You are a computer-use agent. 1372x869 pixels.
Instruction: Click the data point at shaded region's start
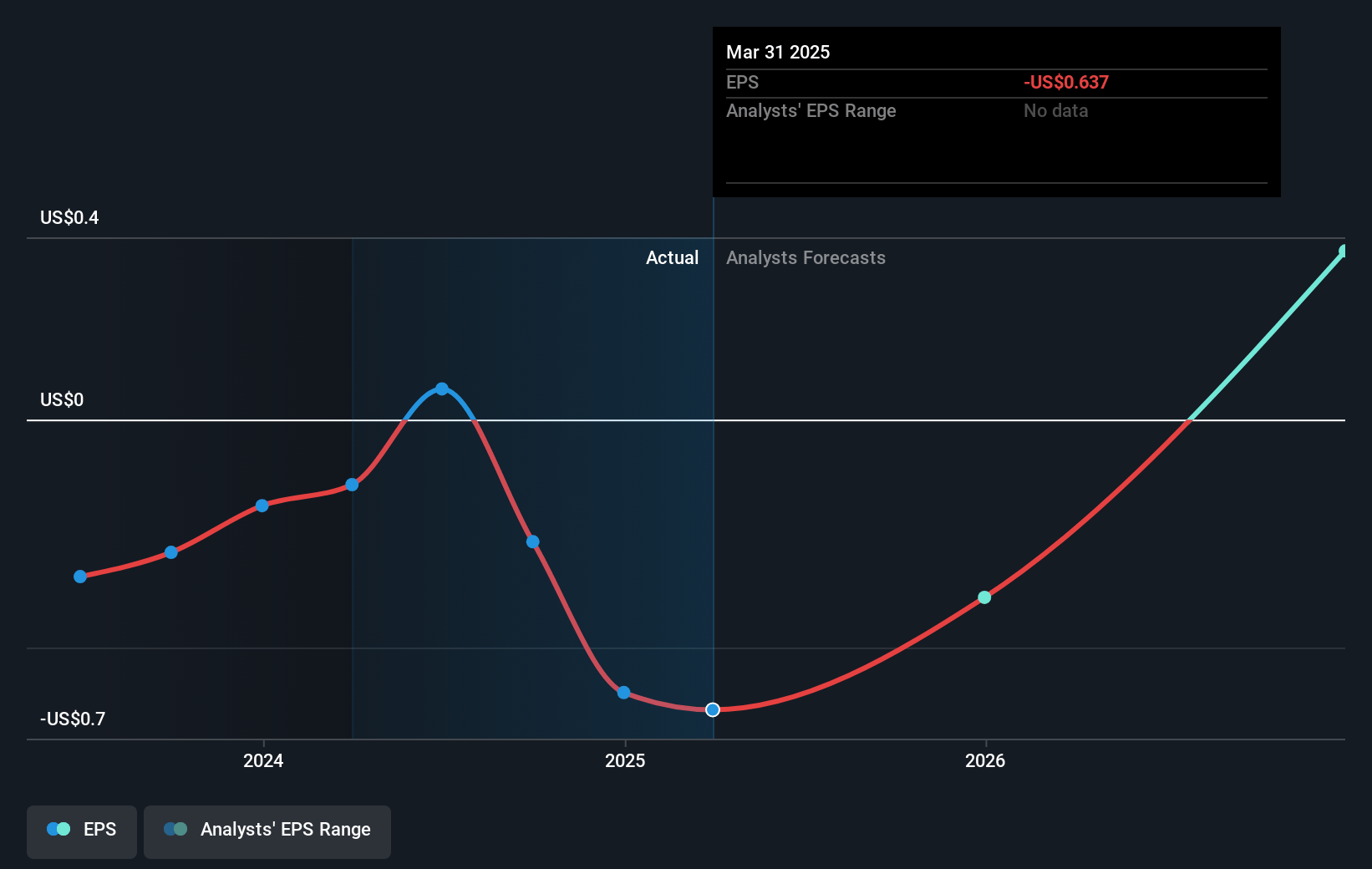[x=352, y=485]
